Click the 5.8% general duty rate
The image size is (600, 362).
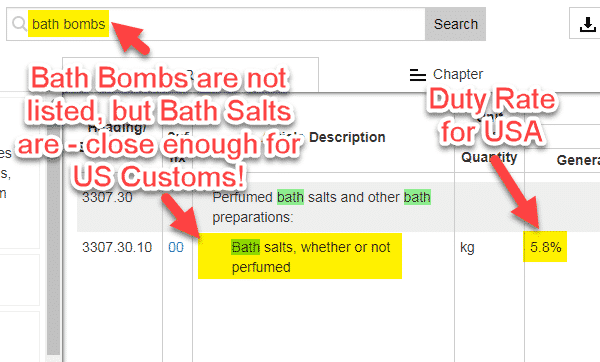[546, 247]
